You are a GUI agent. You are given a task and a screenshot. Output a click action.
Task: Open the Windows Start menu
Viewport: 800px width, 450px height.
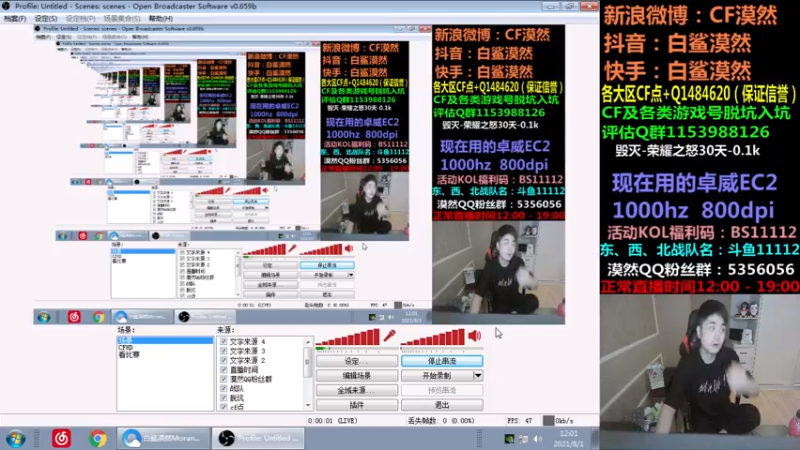click(16, 439)
